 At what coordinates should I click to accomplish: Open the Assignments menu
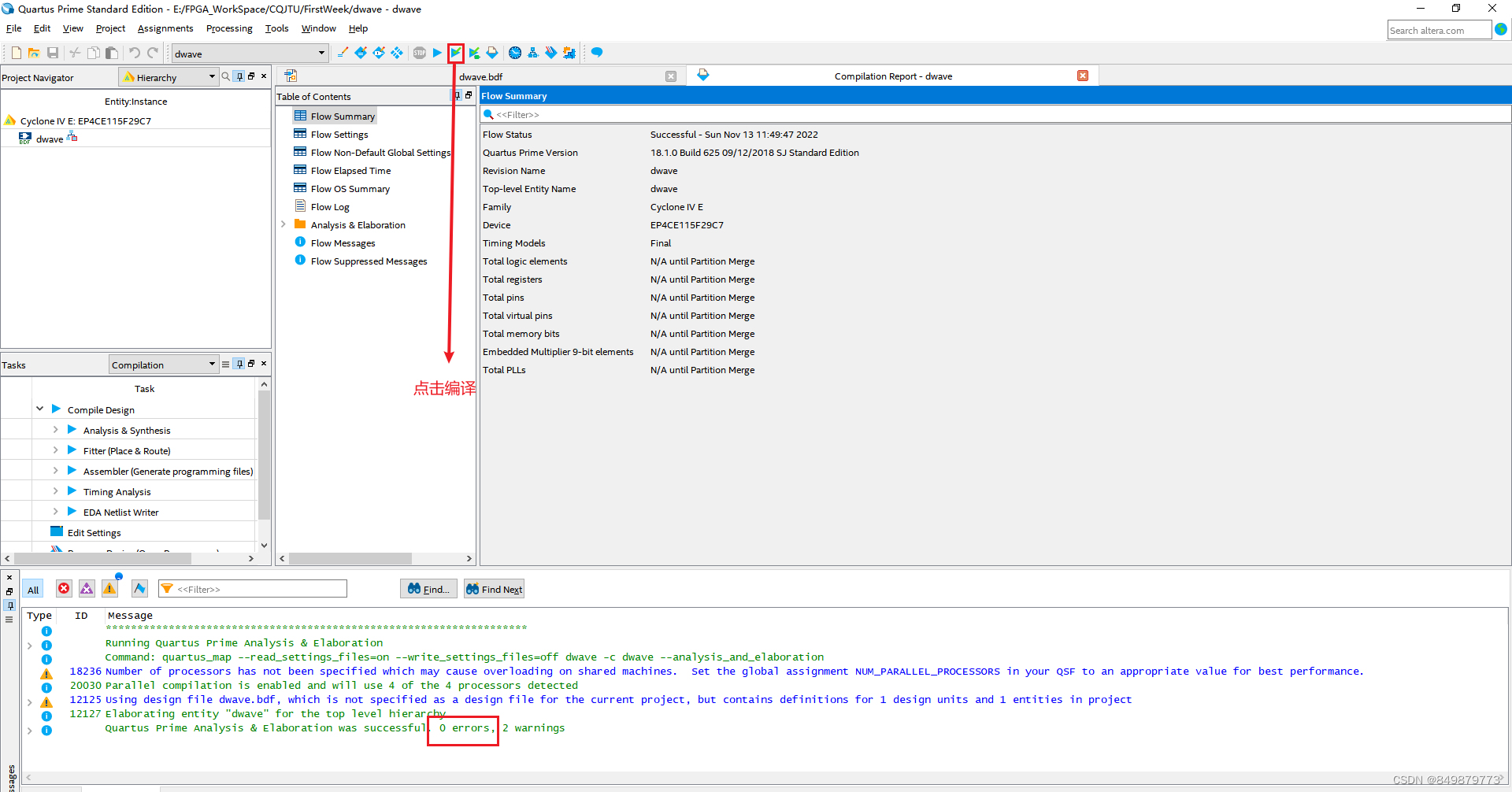pyautogui.click(x=165, y=28)
